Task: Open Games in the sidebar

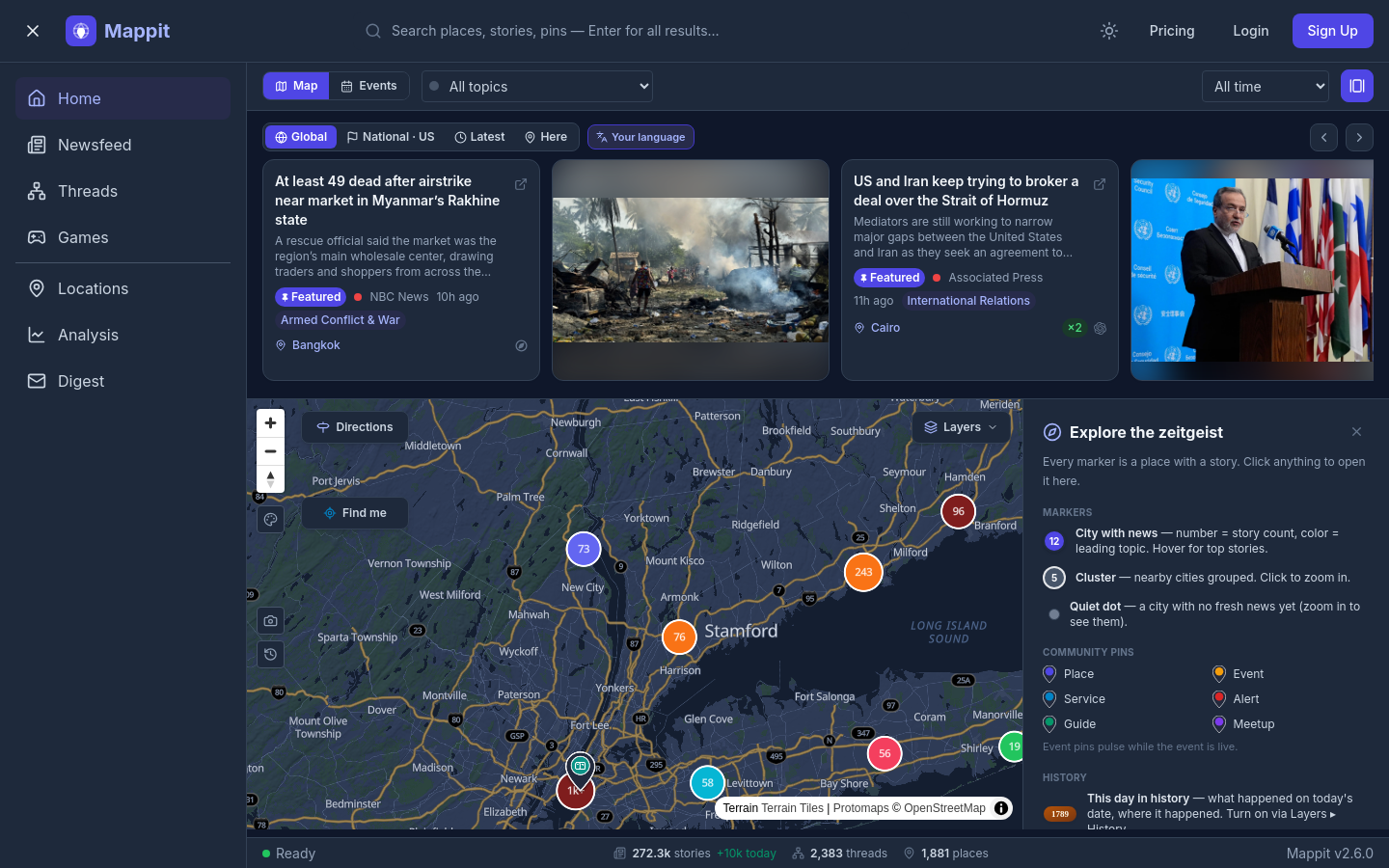Action: 123,237
